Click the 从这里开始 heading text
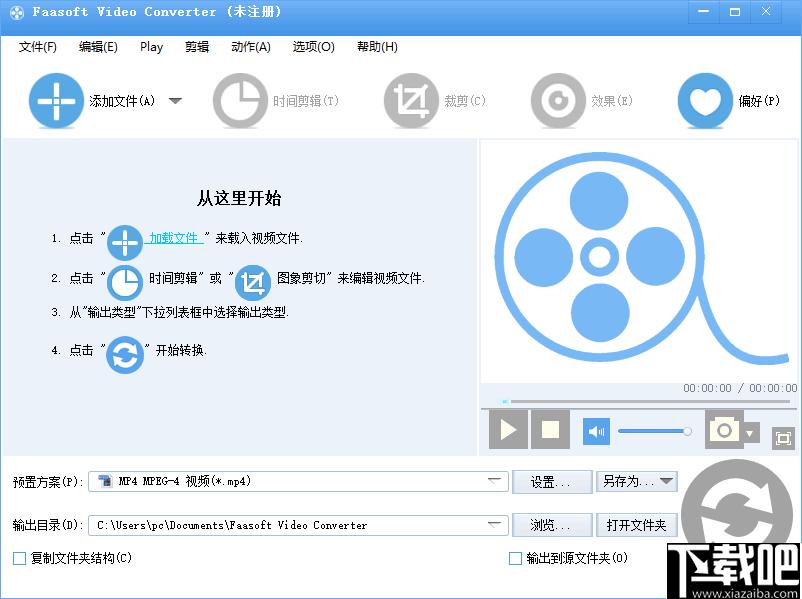This screenshot has height=599, width=802. 239,198
